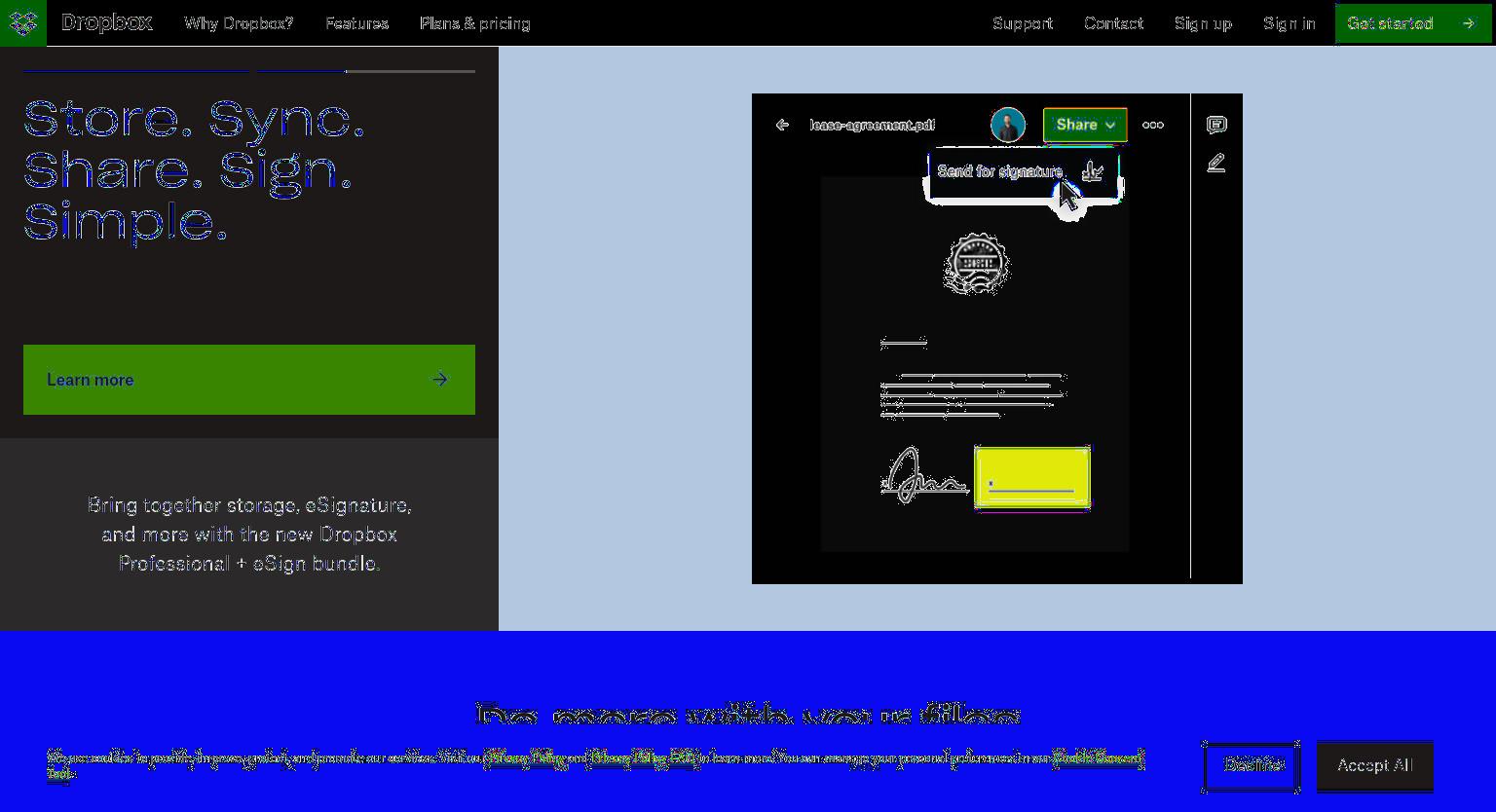Click the arrow icon on Learn more

[x=440, y=380]
